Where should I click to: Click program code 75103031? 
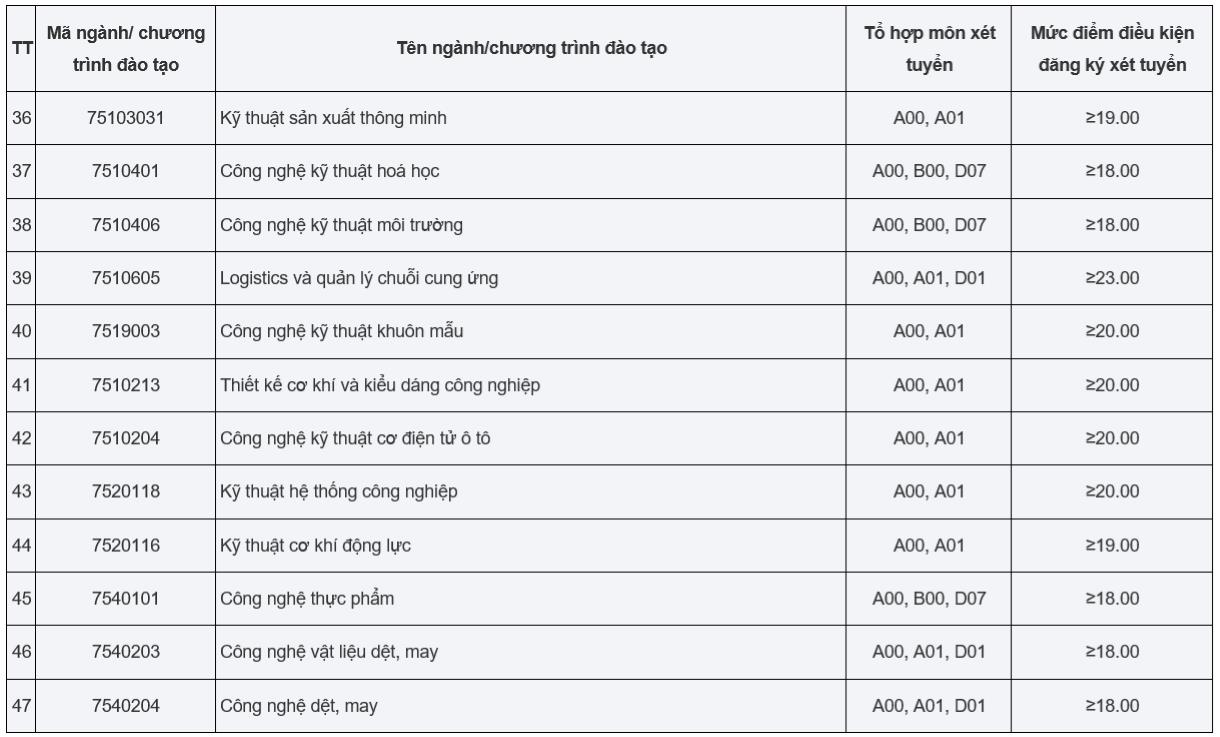(x=126, y=118)
